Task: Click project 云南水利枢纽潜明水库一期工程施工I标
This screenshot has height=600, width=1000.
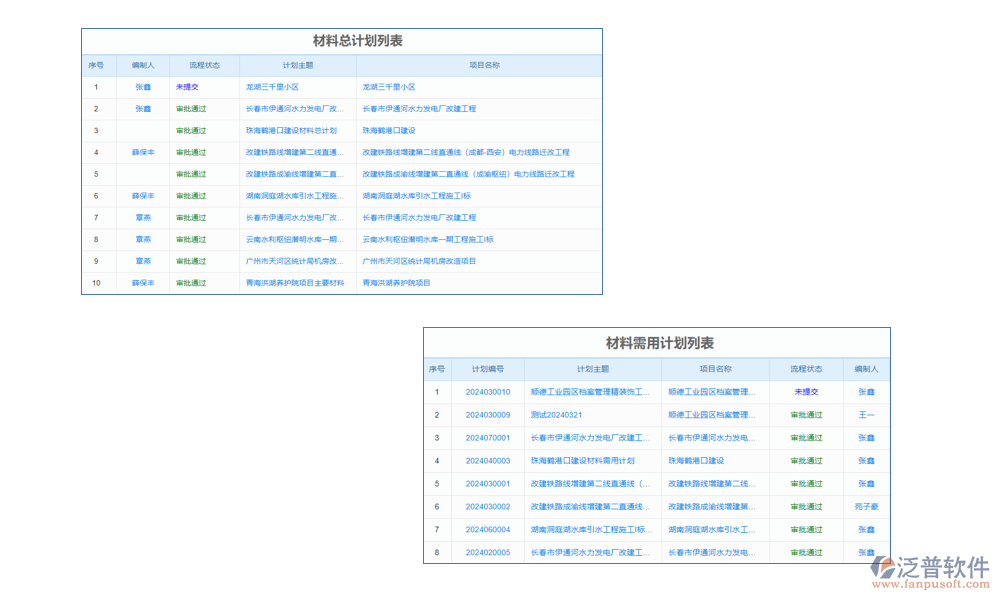Action: 427,240
